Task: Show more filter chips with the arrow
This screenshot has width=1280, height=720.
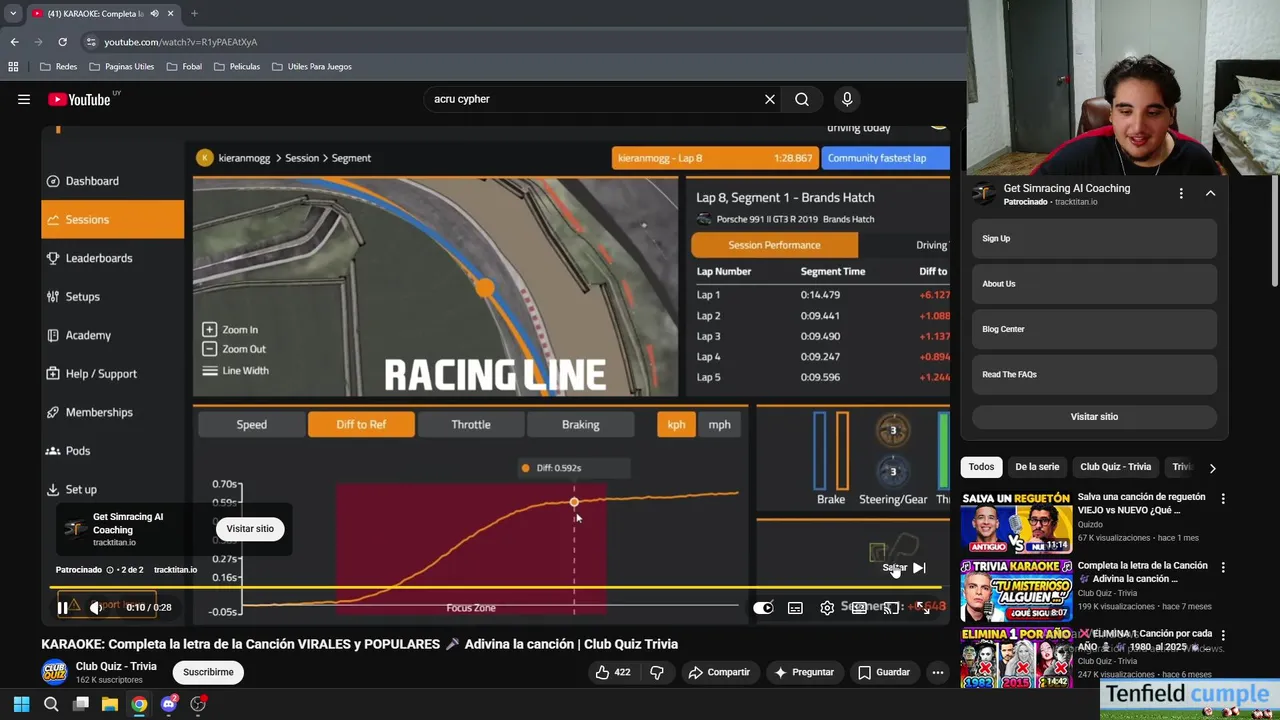Action: click(1212, 468)
